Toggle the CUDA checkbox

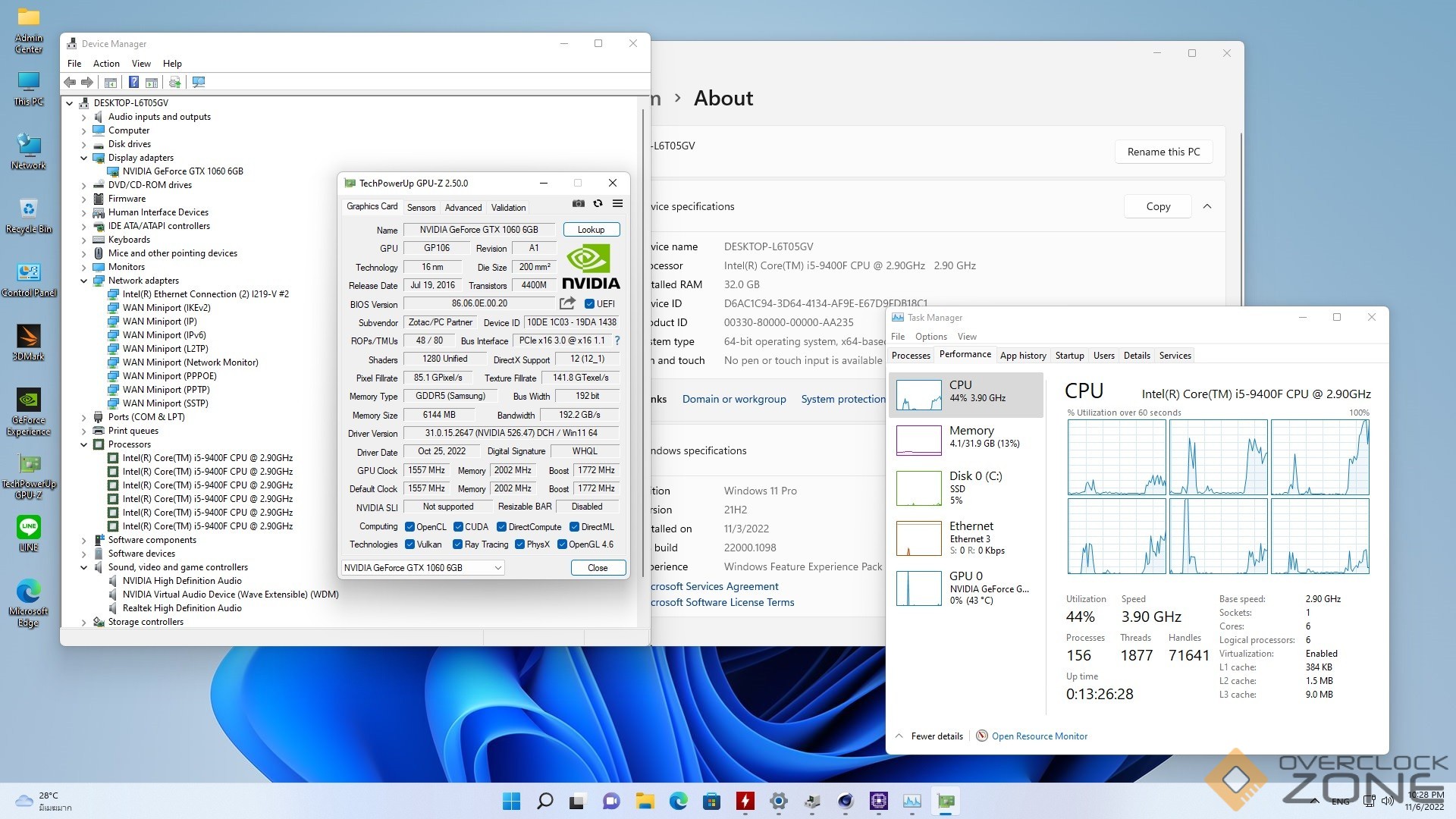(458, 527)
